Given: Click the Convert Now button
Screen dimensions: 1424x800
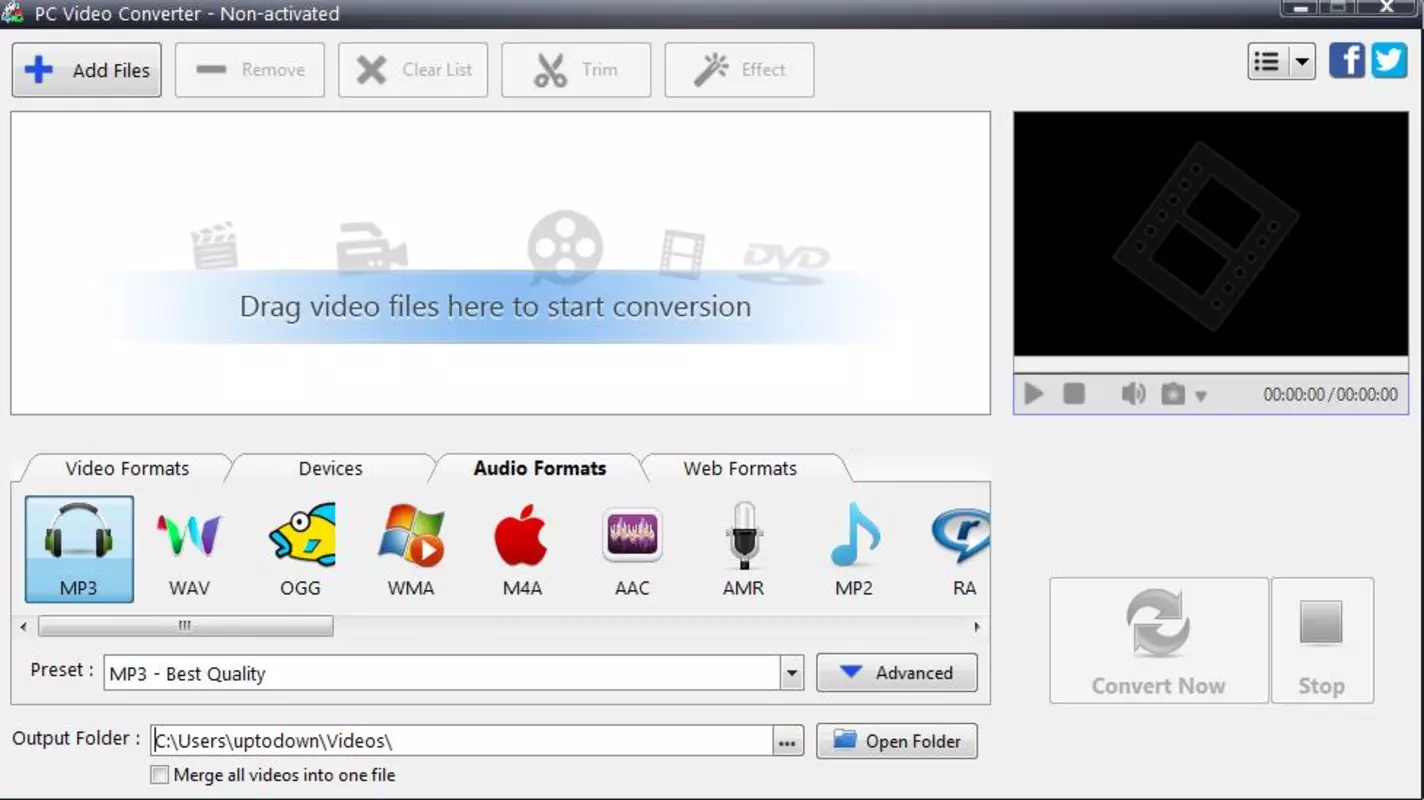Looking at the screenshot, I should pos(1159,641).
